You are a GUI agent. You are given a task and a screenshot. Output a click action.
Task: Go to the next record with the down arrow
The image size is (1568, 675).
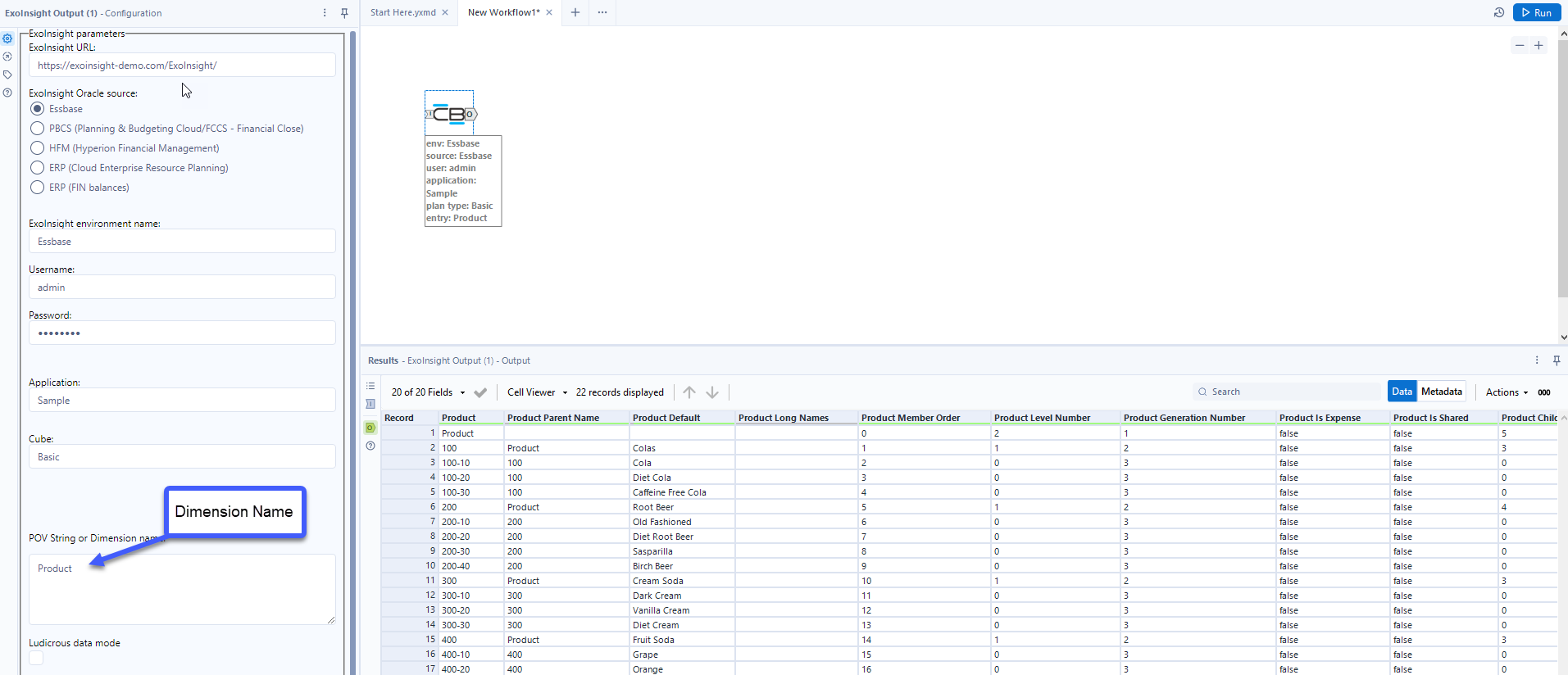tap(712, 392)
